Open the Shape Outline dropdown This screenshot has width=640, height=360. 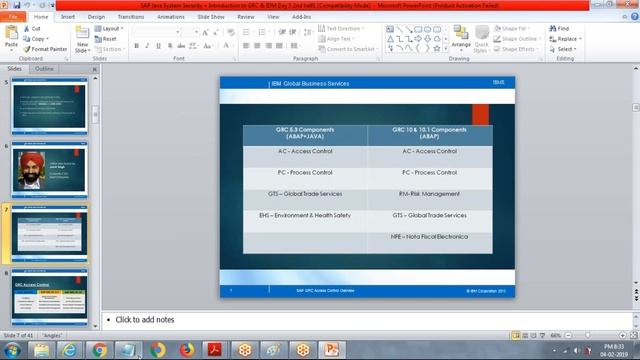tap(517, 39)
